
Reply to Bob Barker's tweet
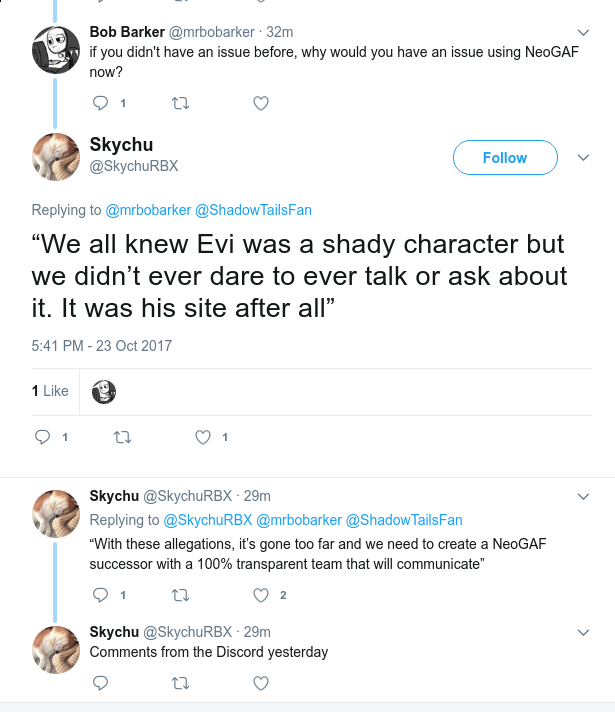tap(100, 104)
